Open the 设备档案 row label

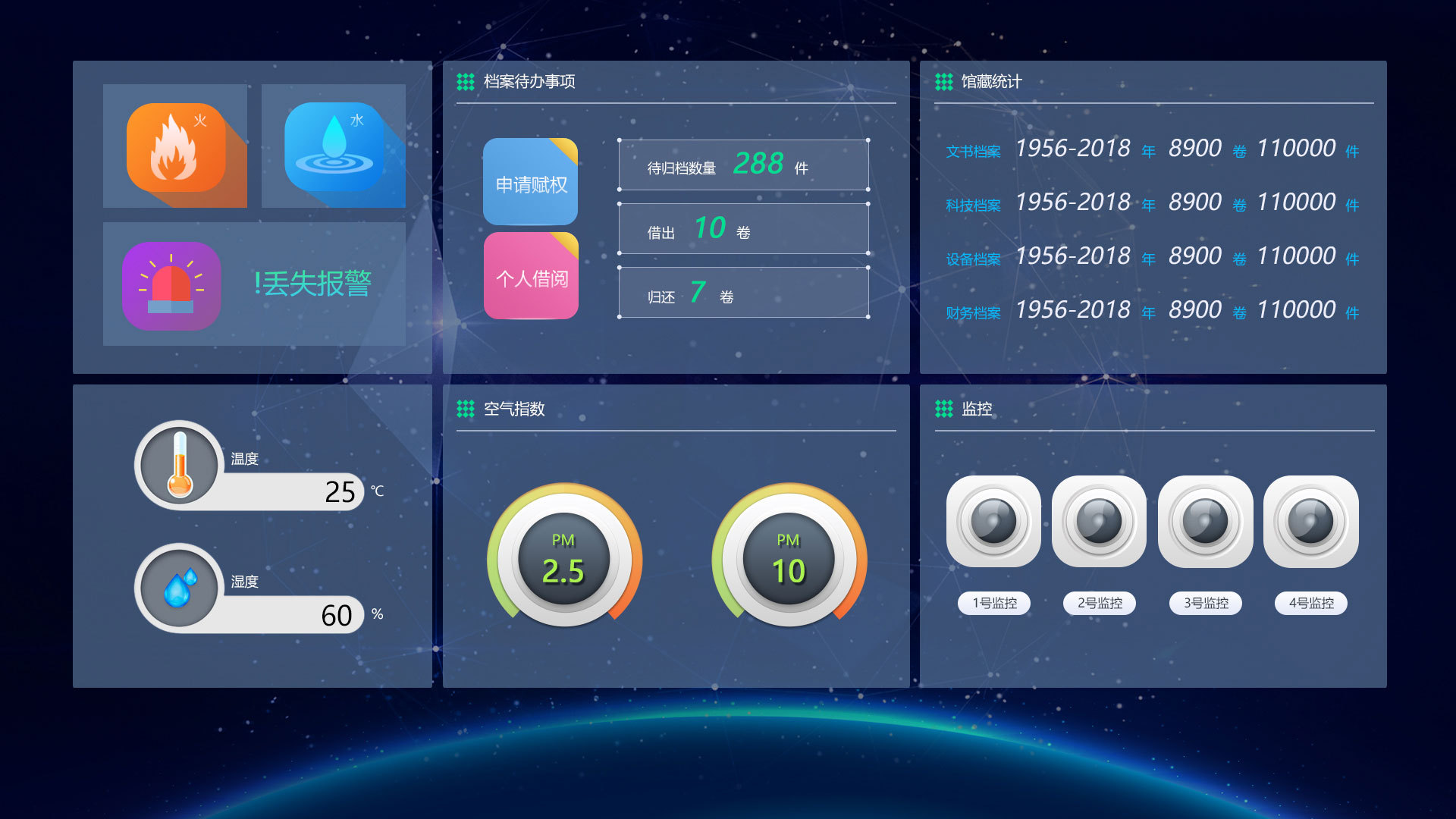[x=973, y=259]
